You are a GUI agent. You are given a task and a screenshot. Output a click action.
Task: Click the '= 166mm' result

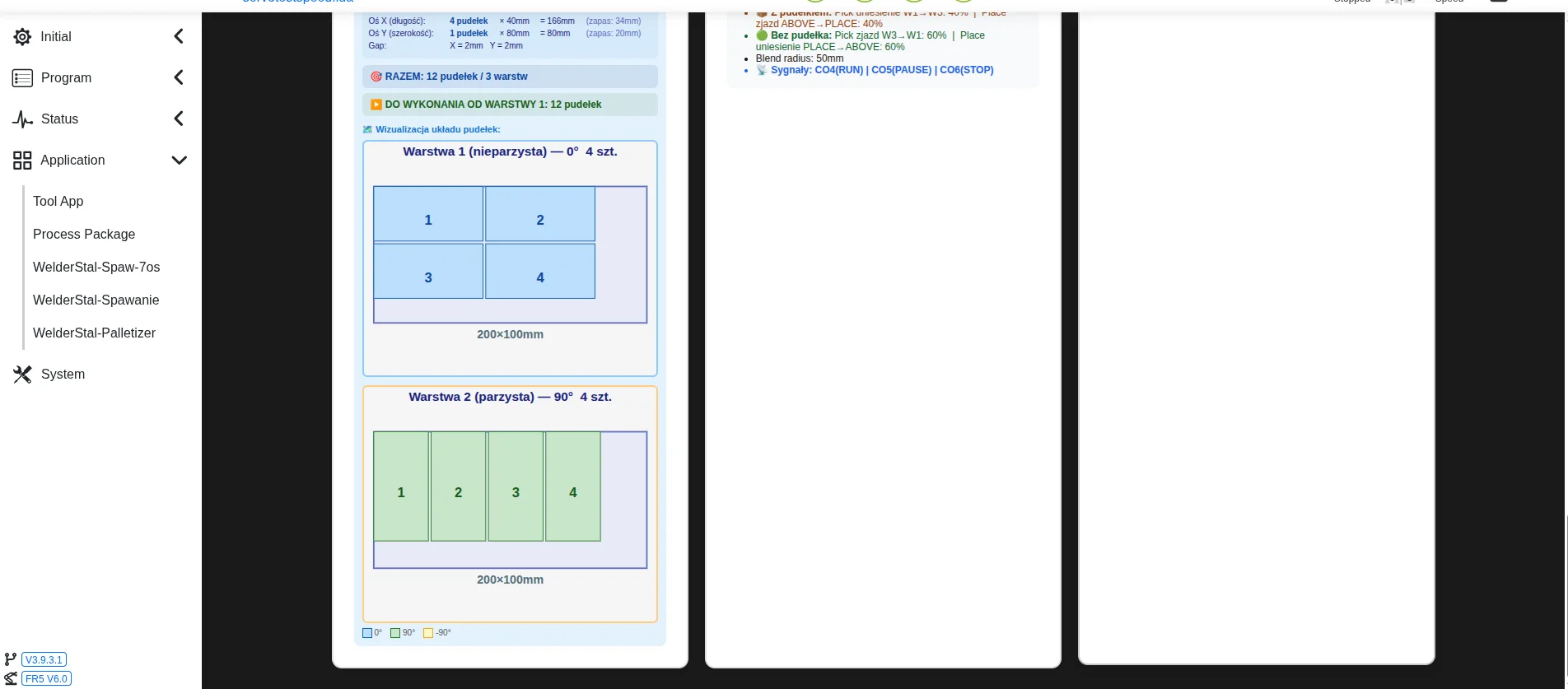[x=558, y=21]
